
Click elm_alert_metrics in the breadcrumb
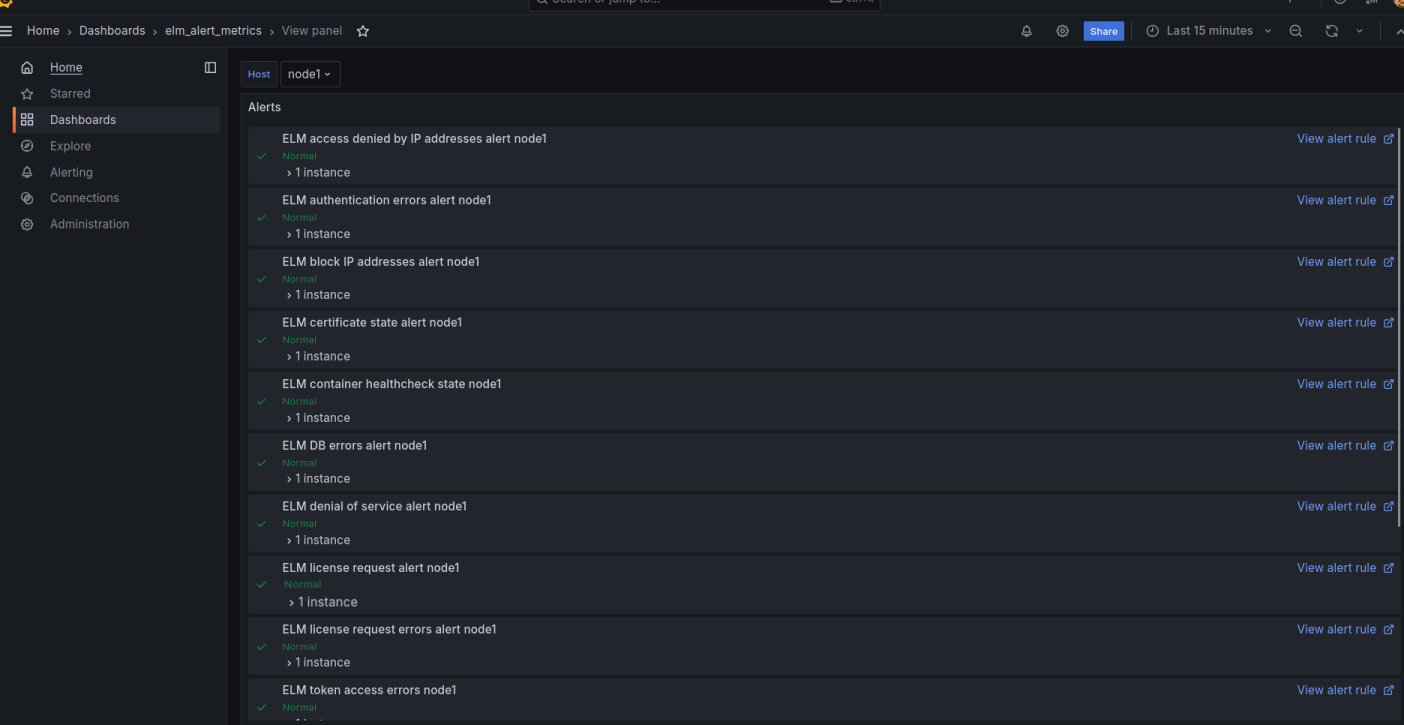[213, 31]
